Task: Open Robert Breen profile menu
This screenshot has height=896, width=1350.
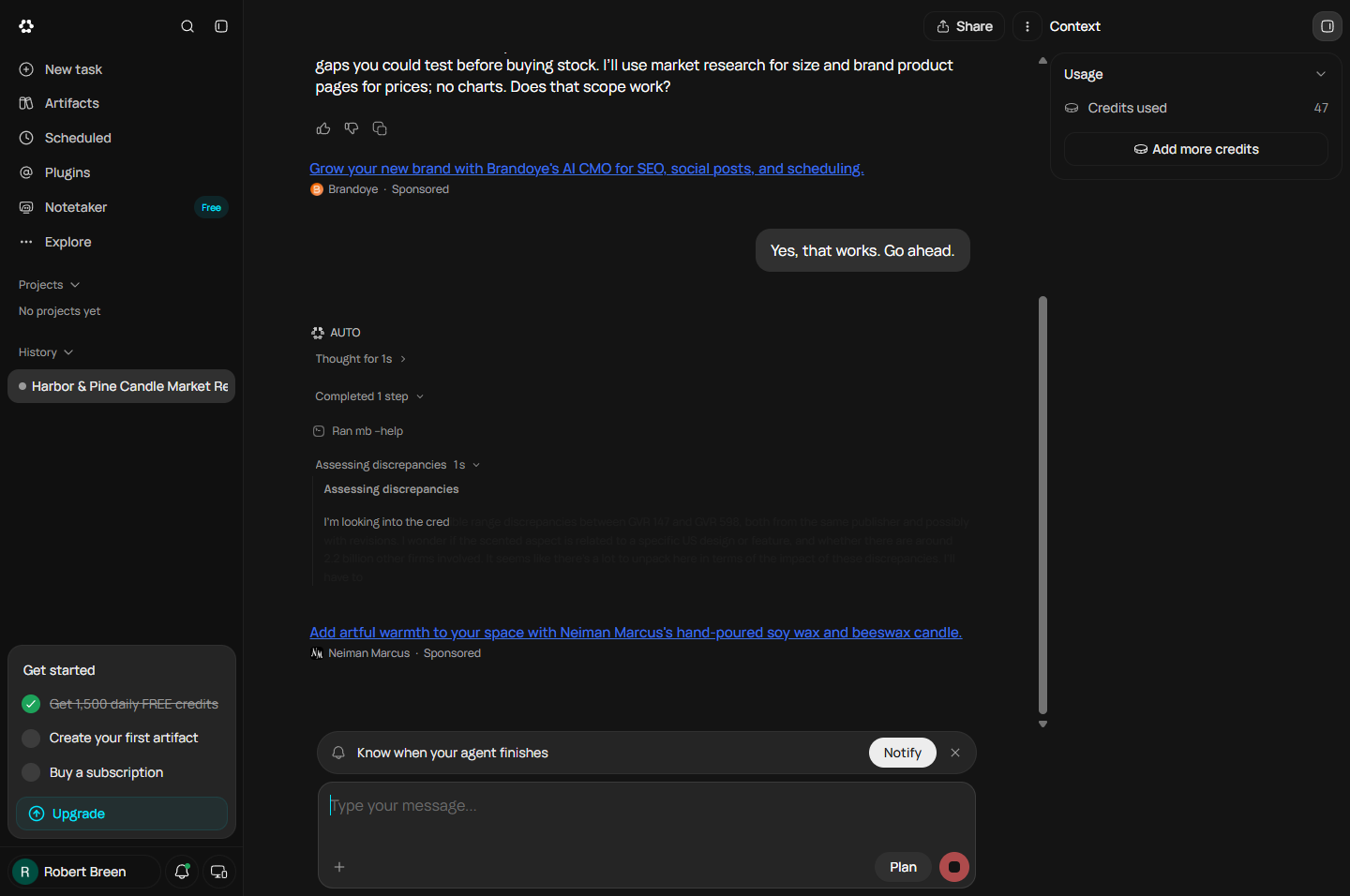Action: coord(84,872)
